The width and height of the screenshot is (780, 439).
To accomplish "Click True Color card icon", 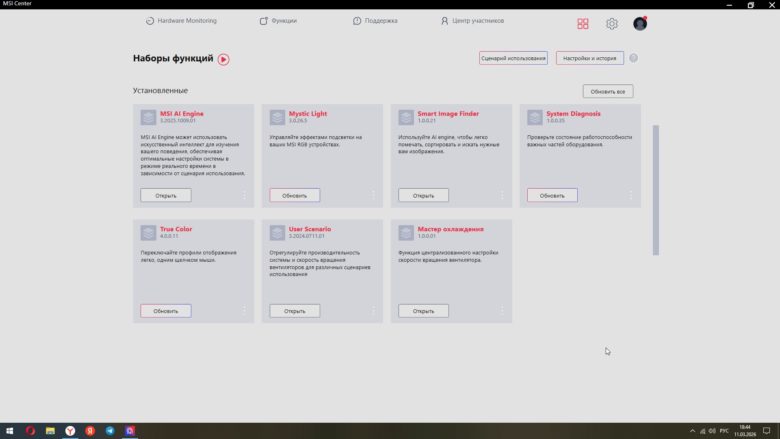I will pos(148,233).
